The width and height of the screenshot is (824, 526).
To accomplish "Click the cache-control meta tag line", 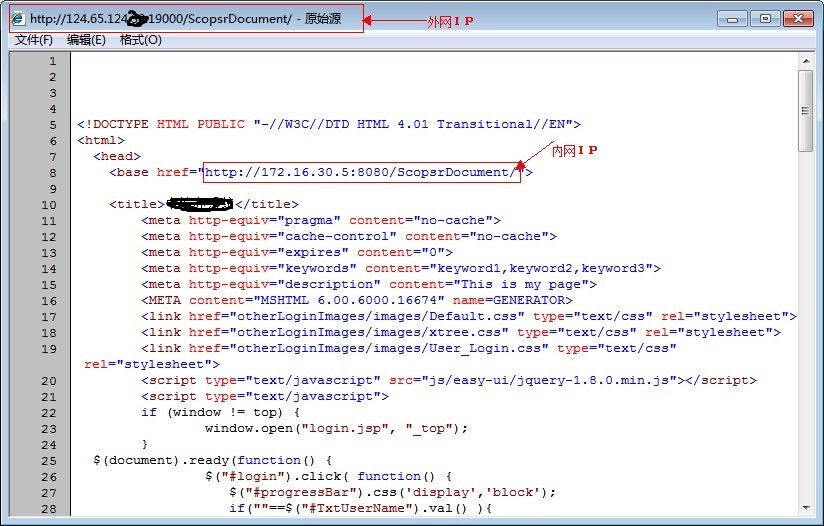I will click(x=349, y=236).
